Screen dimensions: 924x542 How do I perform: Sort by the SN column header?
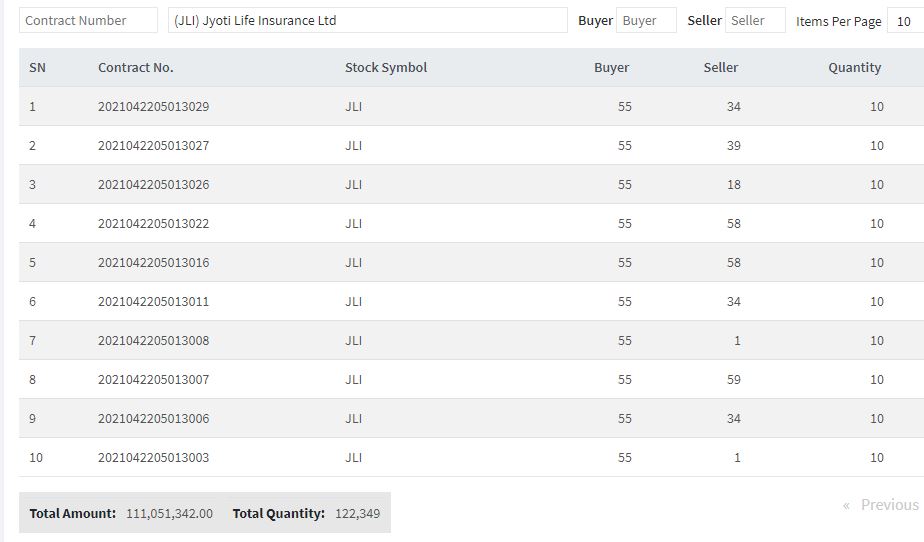37,68
